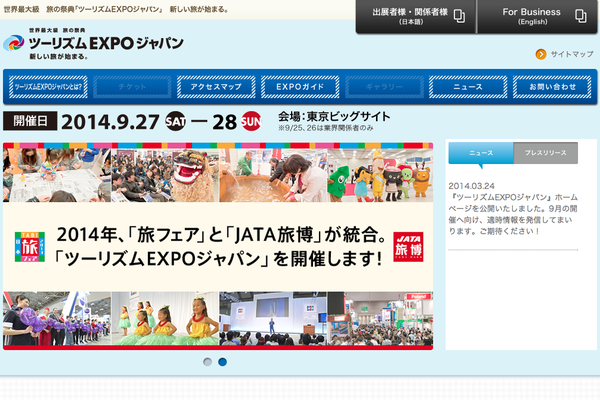The height and width of the screenshot is (400, 600).
Task: Click the children drawing on paper photo
Action: (x=57, y=175)
